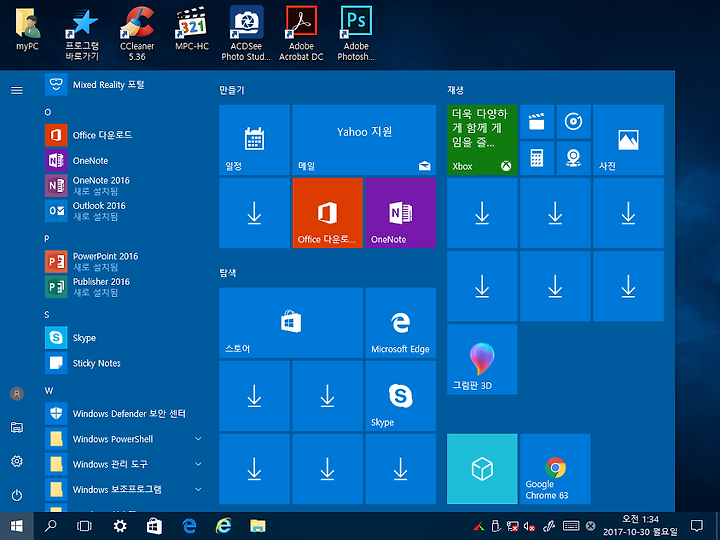Image resolution: width=720 pixels, height=540 pixels.
Task: Open the 일정 calendar tile
Action: (254, 140)
